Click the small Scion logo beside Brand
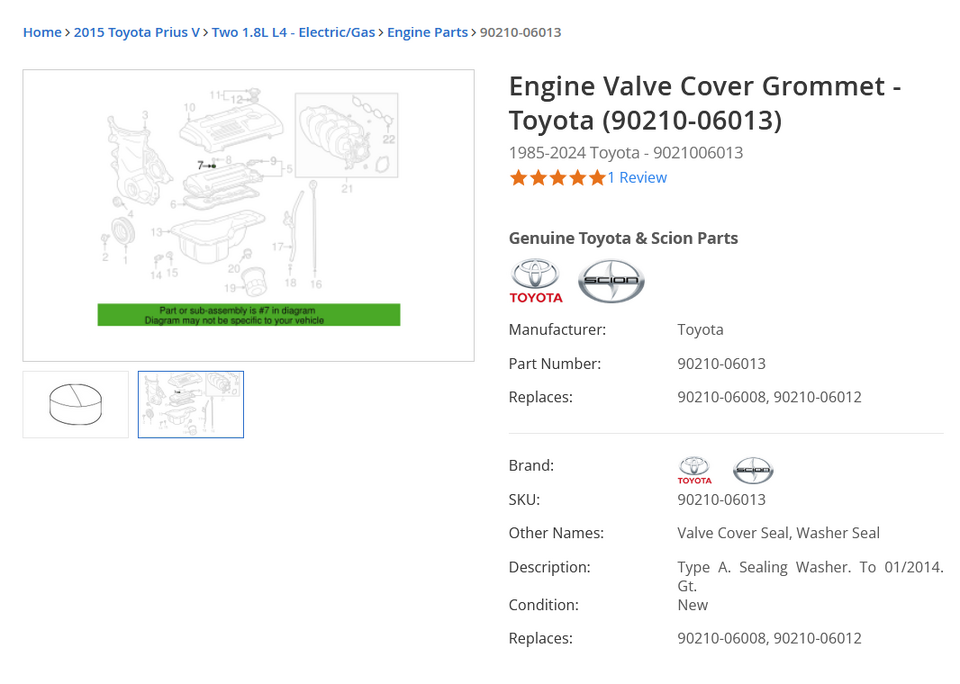 pos(753,470)
